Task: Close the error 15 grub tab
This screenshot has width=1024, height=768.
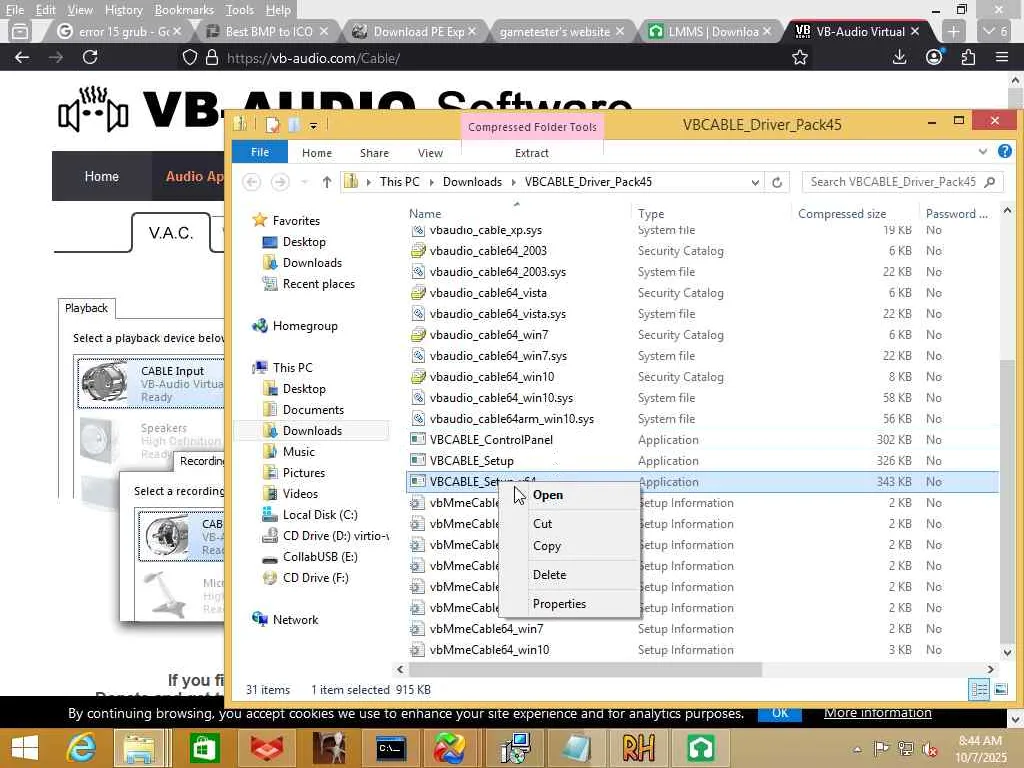Action: (177, 31)
